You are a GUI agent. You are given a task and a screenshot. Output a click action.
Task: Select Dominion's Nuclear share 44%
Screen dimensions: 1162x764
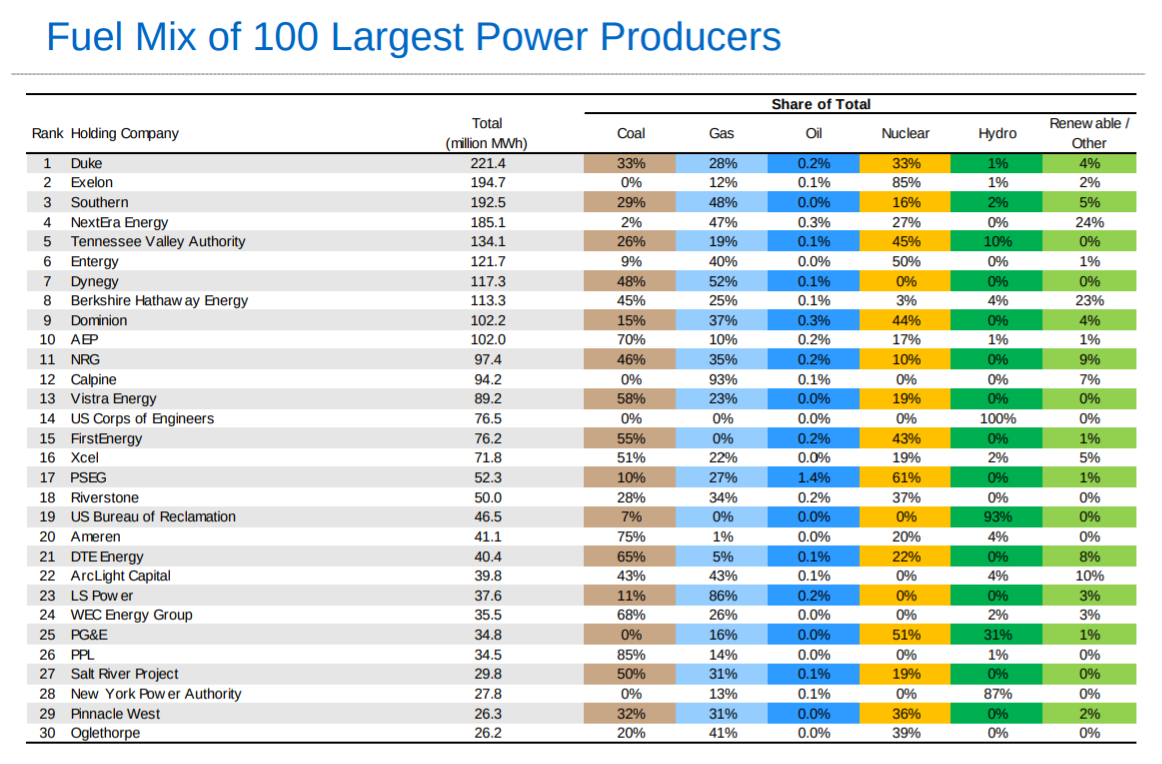[906, 321]
